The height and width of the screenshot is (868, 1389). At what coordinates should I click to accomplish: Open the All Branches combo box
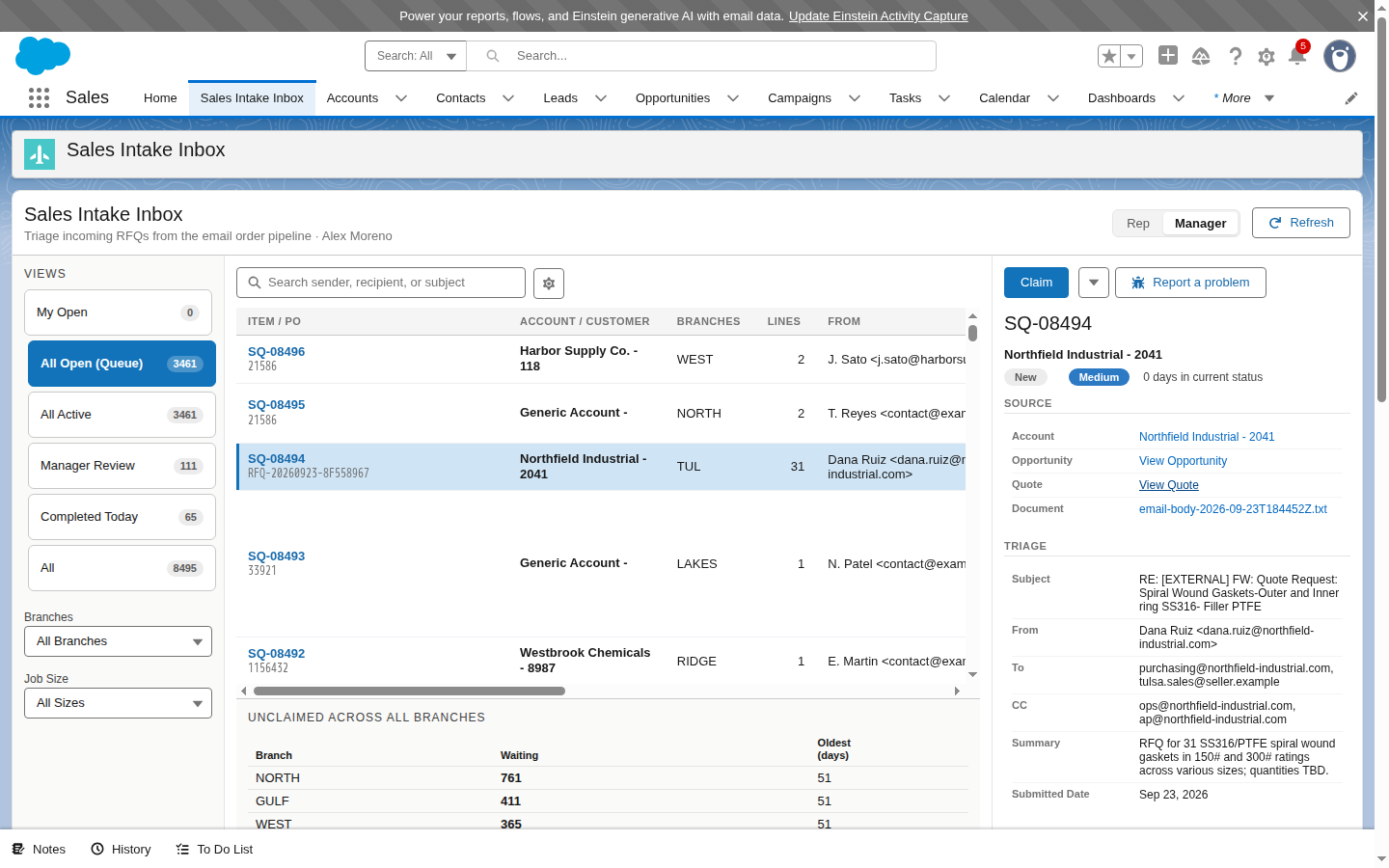tap(118, 642)
